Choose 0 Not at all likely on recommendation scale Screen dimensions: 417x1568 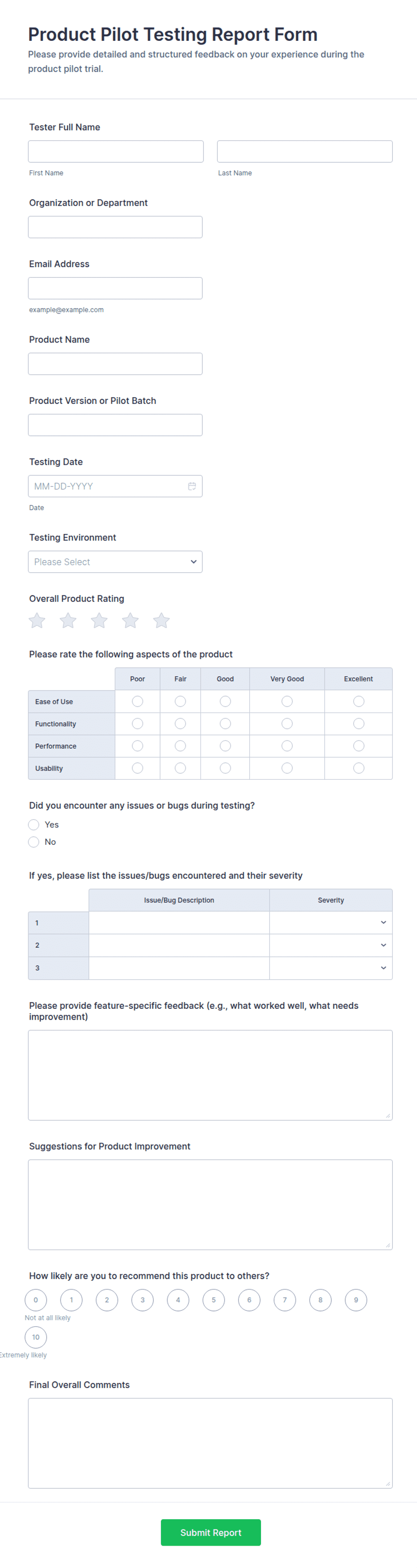click(x=36, y=1300)
